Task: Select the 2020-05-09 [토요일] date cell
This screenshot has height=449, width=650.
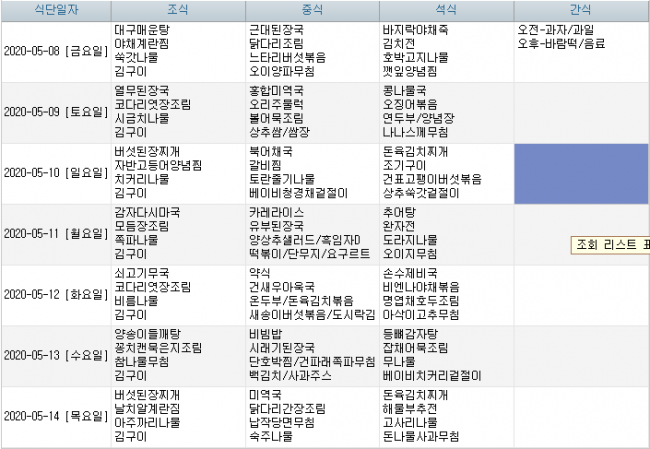Action: click(56, 113)
